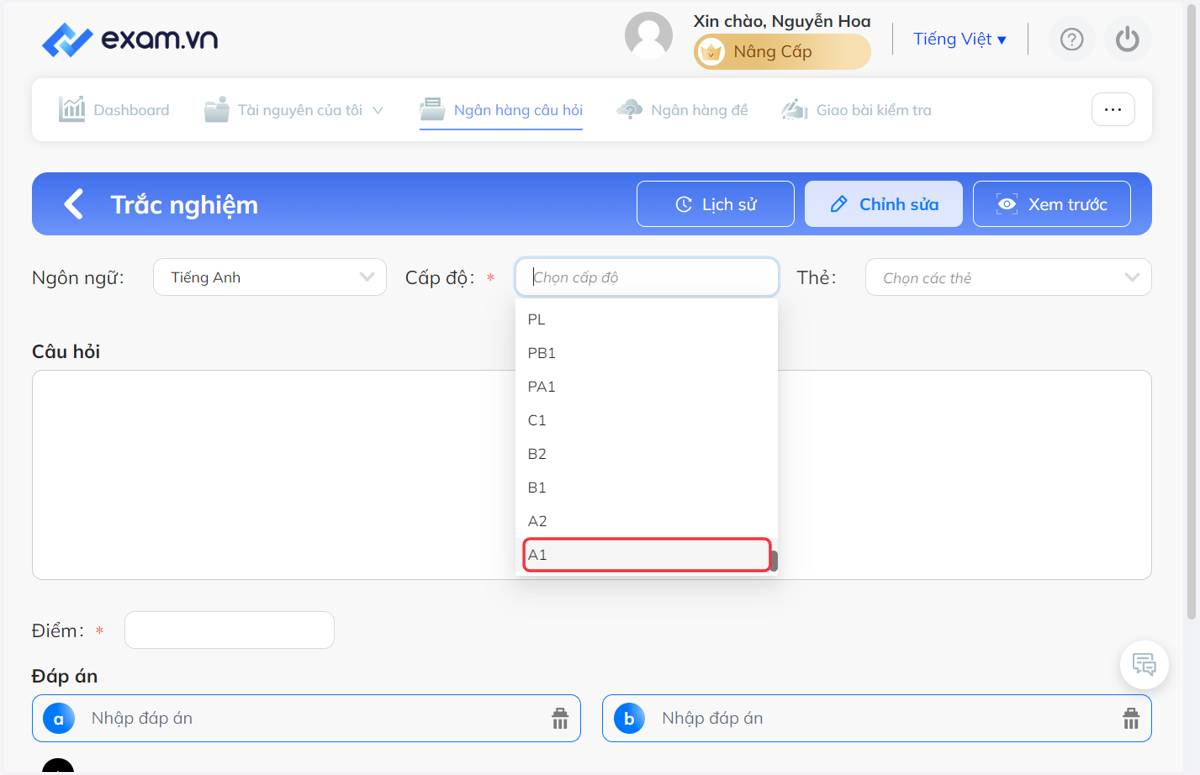The height and width of the screenshot is (775, 1200).
Task: Open the Chọn các thẻ tags dropdown
Action: [x=1008, y=277]
